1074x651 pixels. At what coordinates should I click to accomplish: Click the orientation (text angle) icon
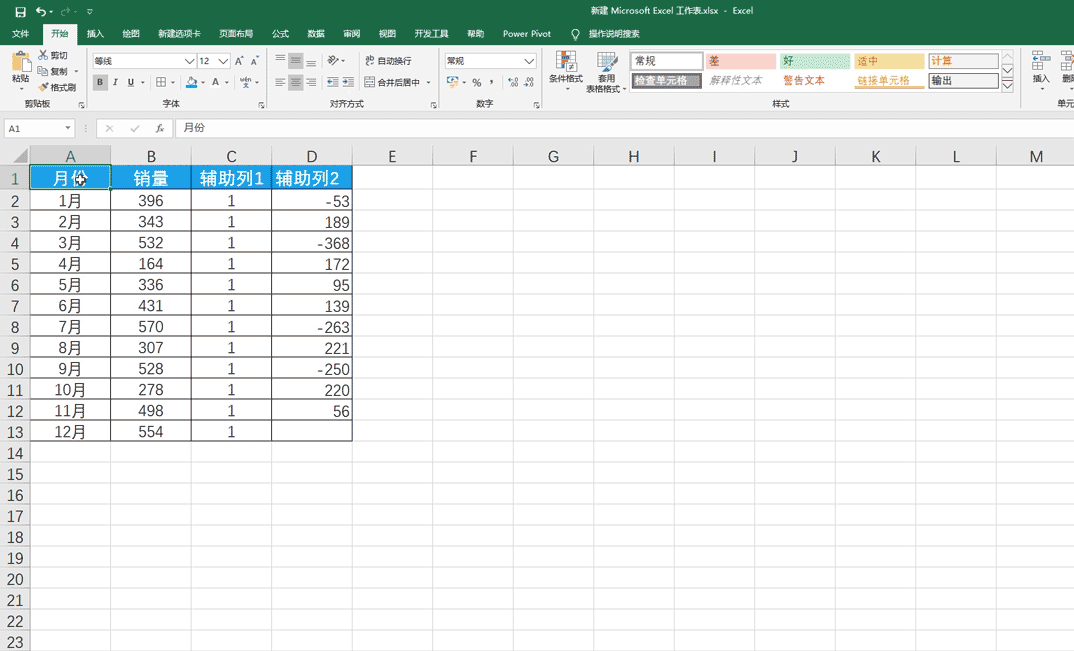click(333, 60)
